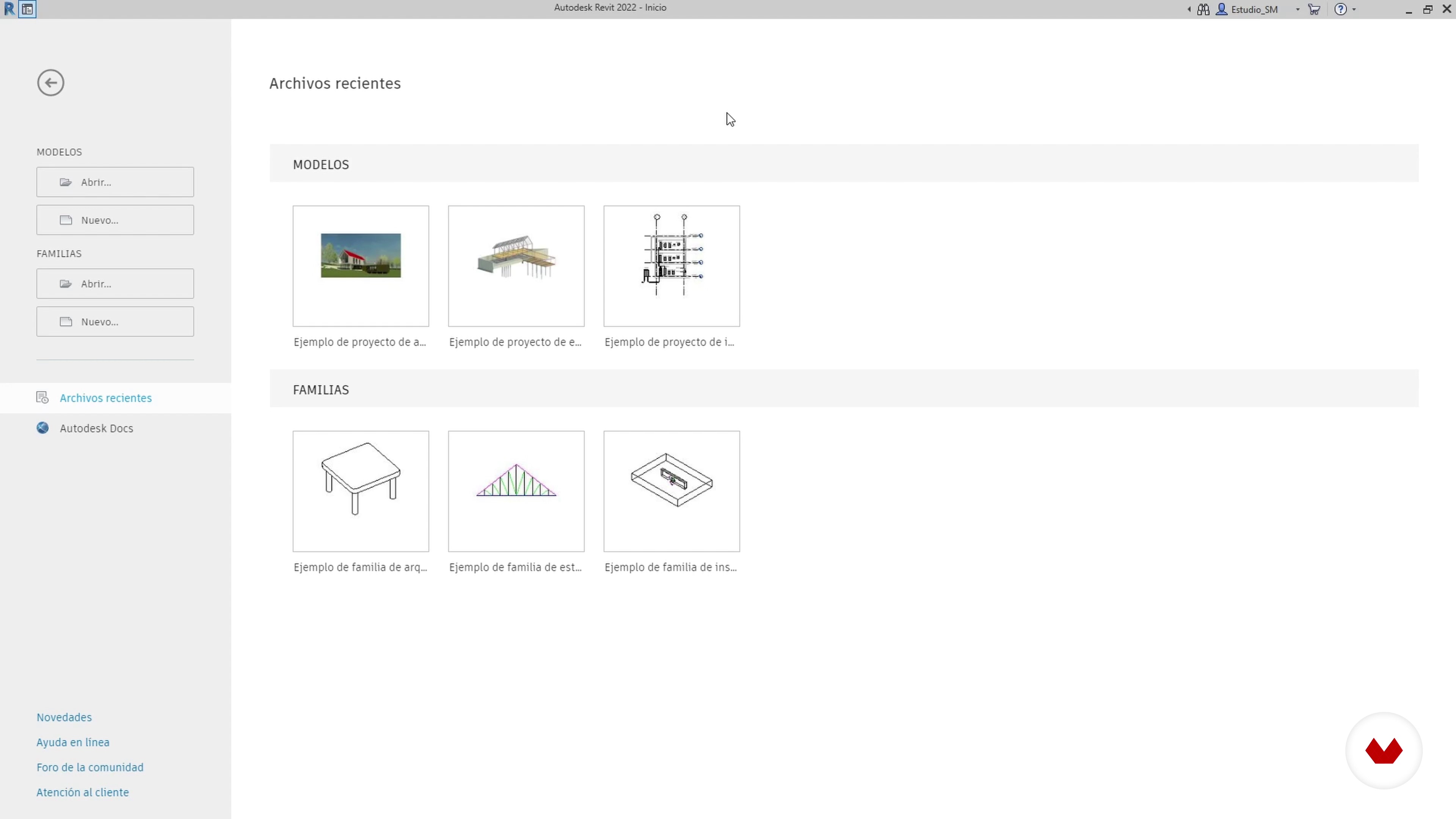Collapse the info center left arrow

(1189, 9)
